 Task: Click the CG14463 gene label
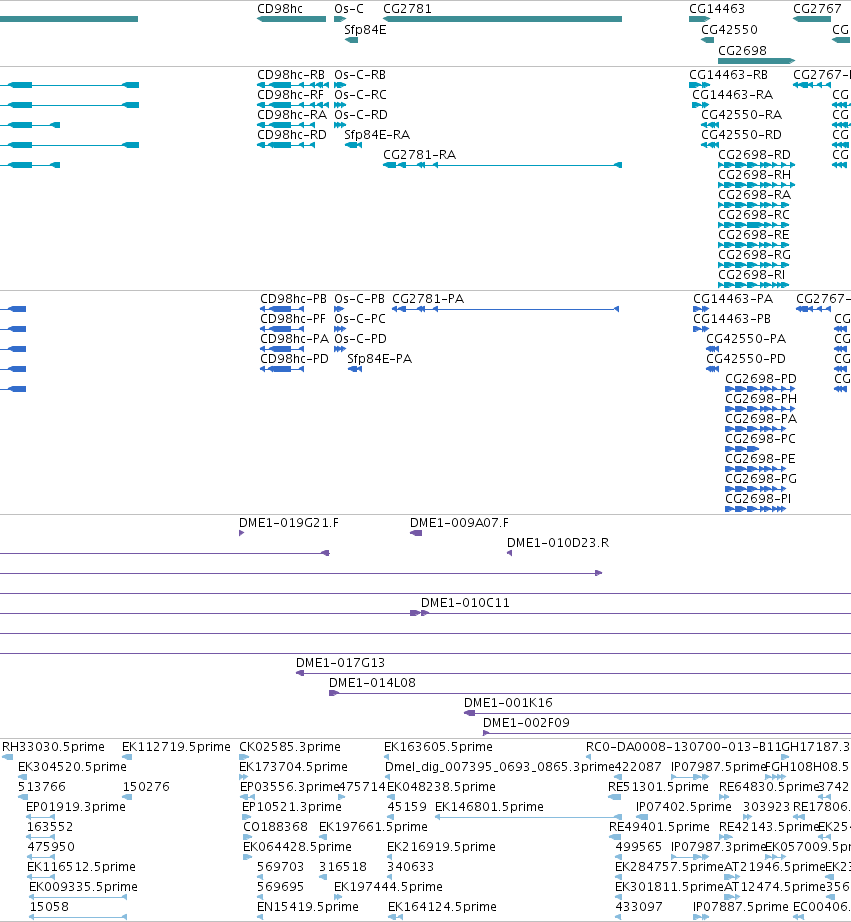tap(717, 9)
